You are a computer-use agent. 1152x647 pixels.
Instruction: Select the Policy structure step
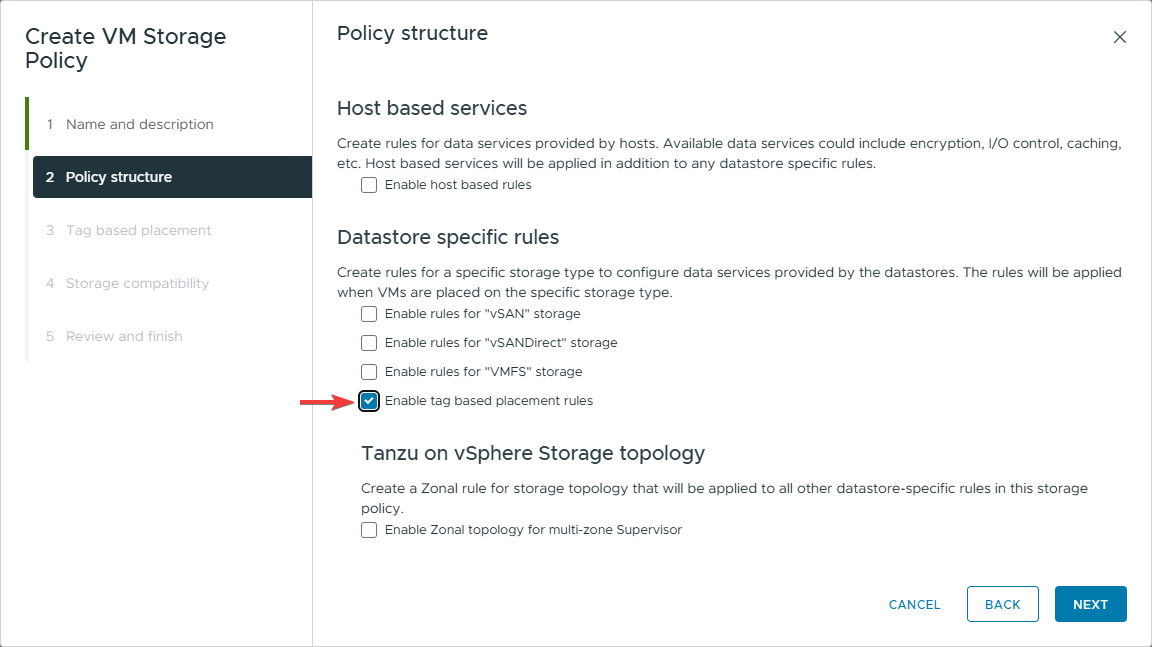tap(118, 177)
